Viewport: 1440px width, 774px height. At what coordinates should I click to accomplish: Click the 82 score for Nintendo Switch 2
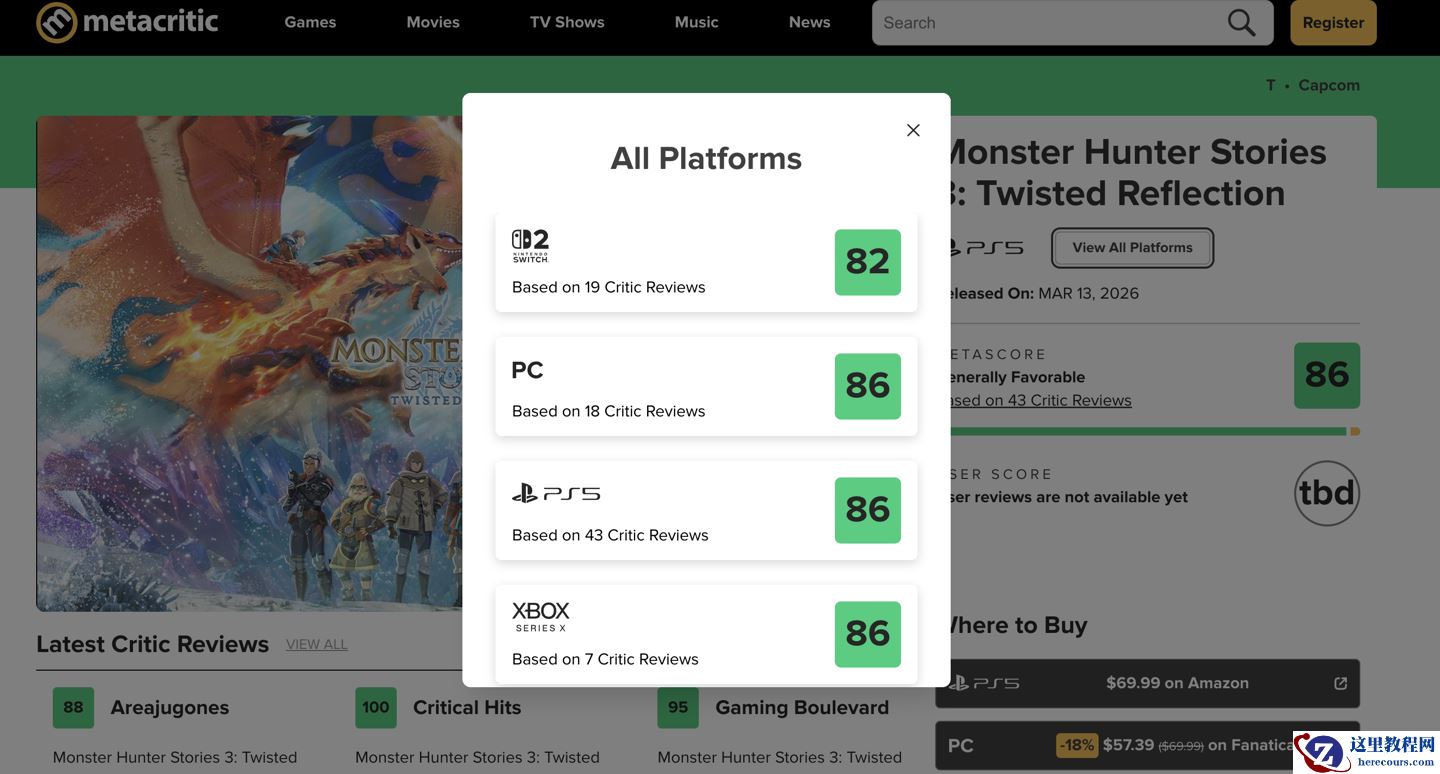pyautogui.click(x=868, y=262)
